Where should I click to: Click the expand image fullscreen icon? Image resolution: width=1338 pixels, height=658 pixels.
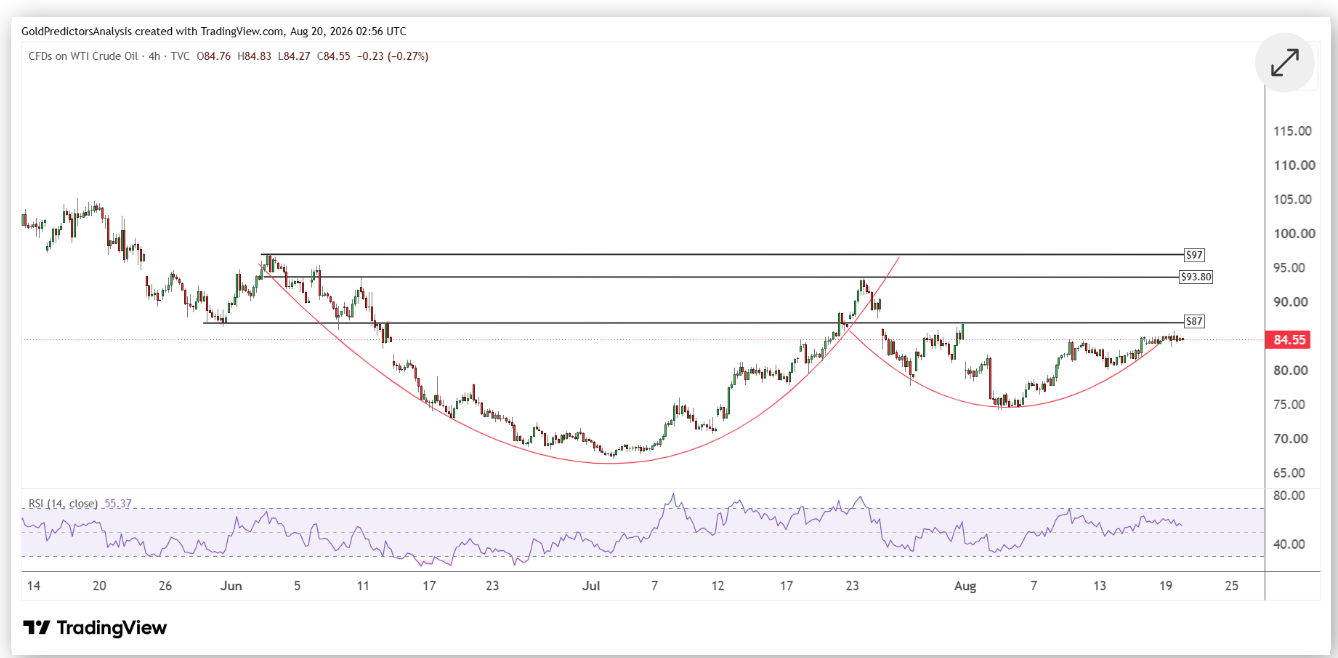[x=1284, y=63]
